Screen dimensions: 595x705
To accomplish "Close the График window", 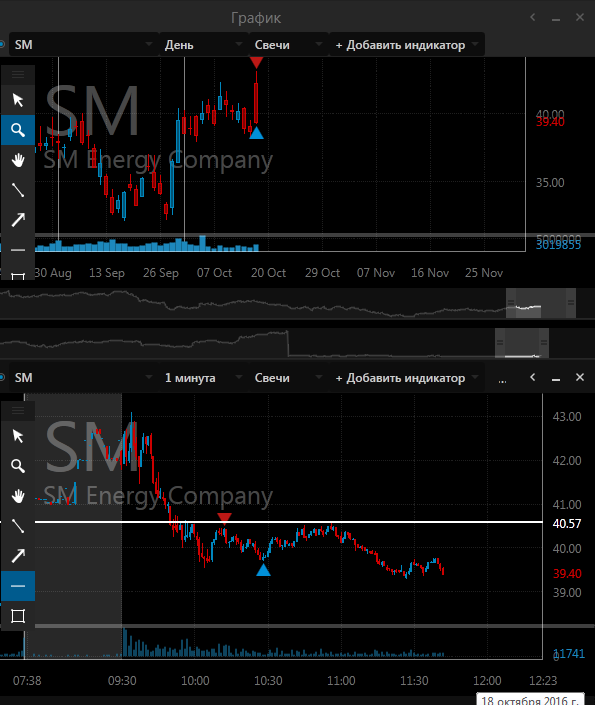I will tap(580, 17).
